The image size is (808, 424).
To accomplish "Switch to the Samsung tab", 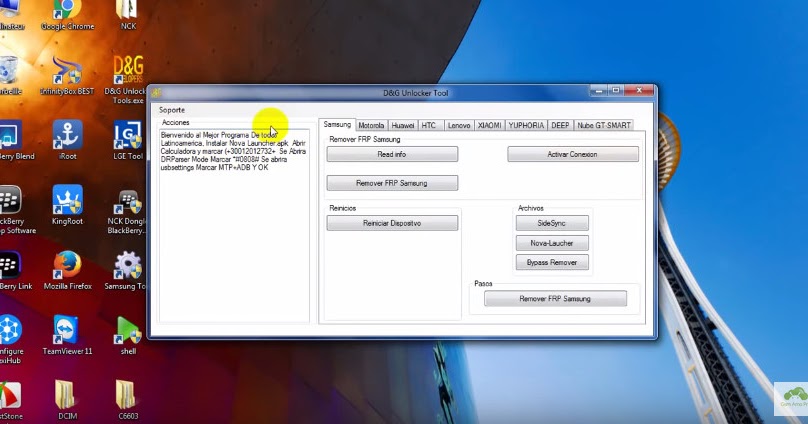I will 337,124.
